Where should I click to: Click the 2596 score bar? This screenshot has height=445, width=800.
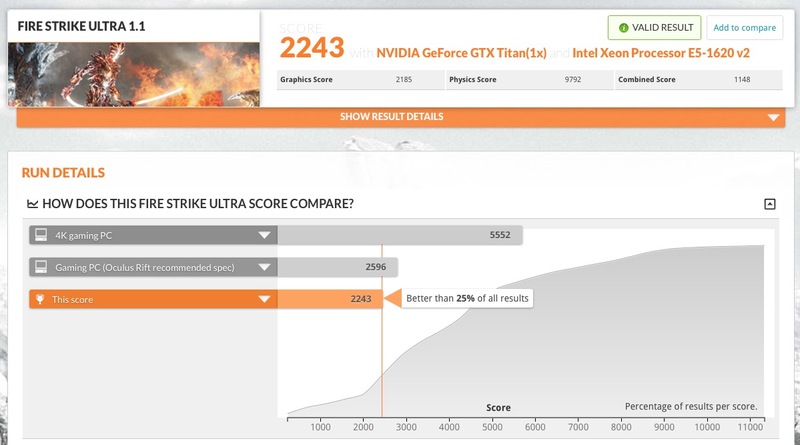(x=337, y=267)
